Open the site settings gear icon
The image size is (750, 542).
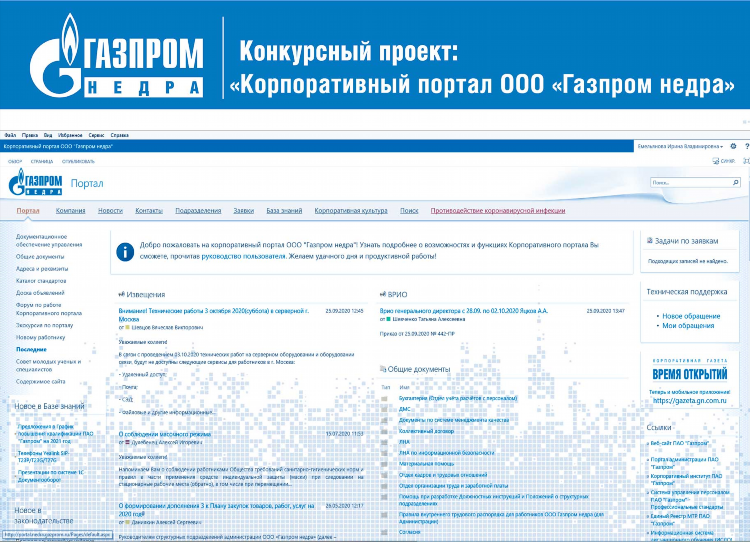(x=733, y=146)
